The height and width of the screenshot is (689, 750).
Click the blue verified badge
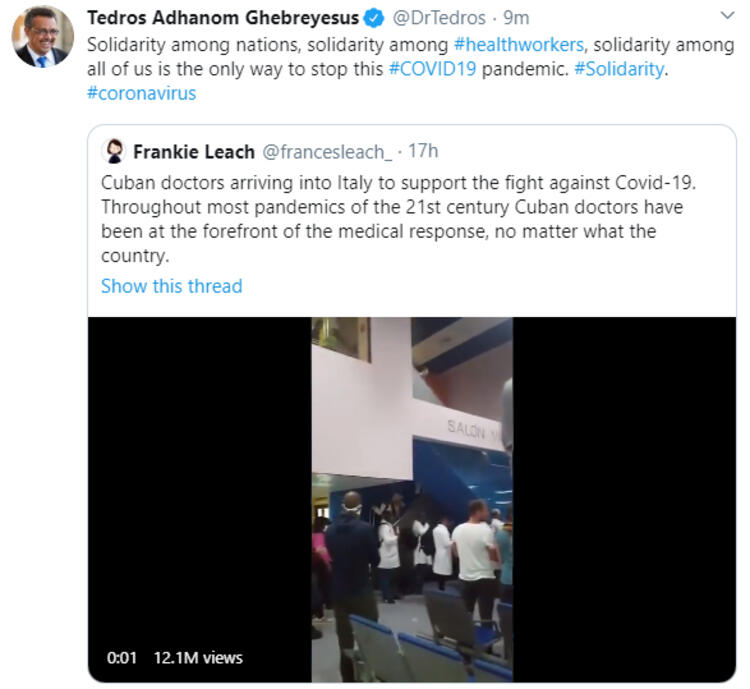(x=374, y=19)
